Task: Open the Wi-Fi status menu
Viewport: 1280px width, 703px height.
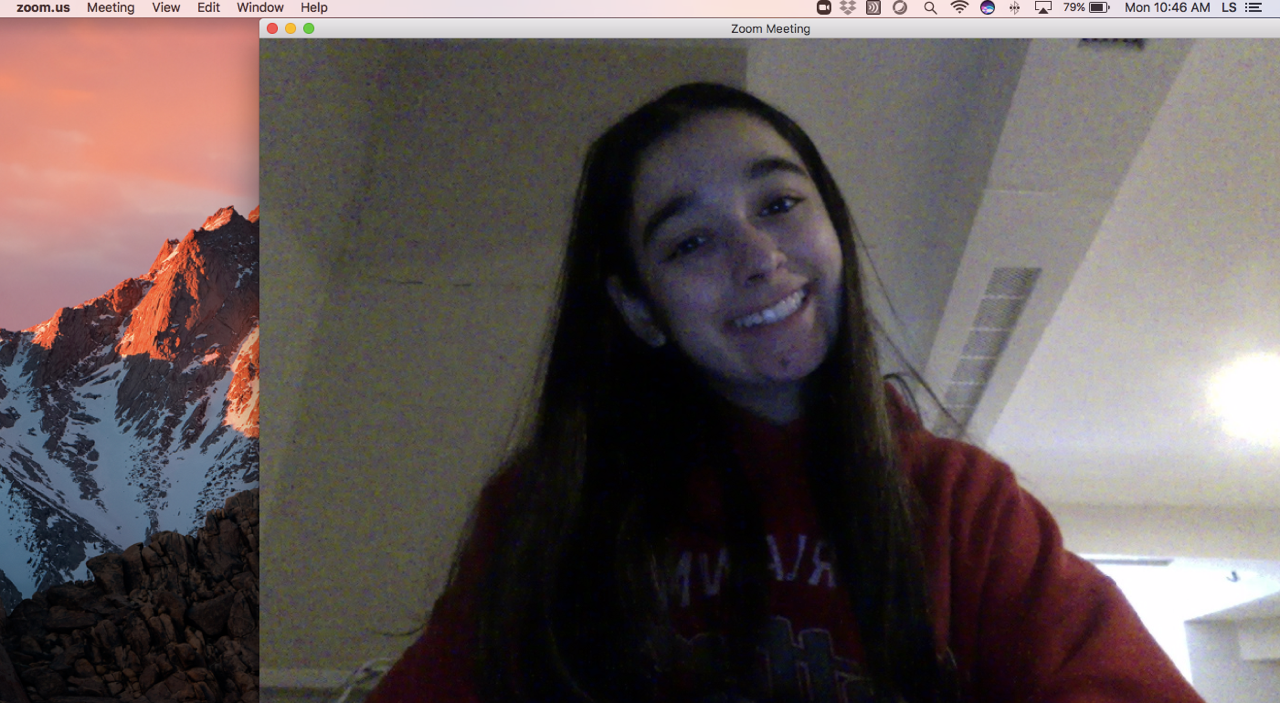Action: point(959,8)
